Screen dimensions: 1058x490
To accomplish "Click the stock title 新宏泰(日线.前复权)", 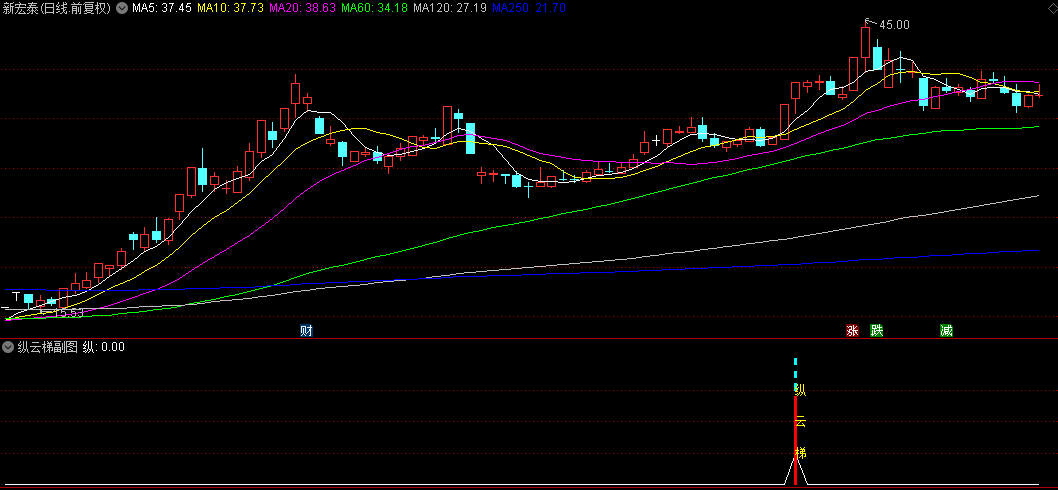I will pos(56,8).
